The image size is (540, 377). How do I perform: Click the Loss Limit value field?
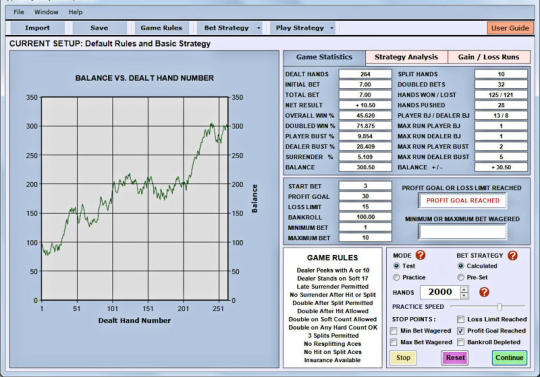(x=365, y=207)
